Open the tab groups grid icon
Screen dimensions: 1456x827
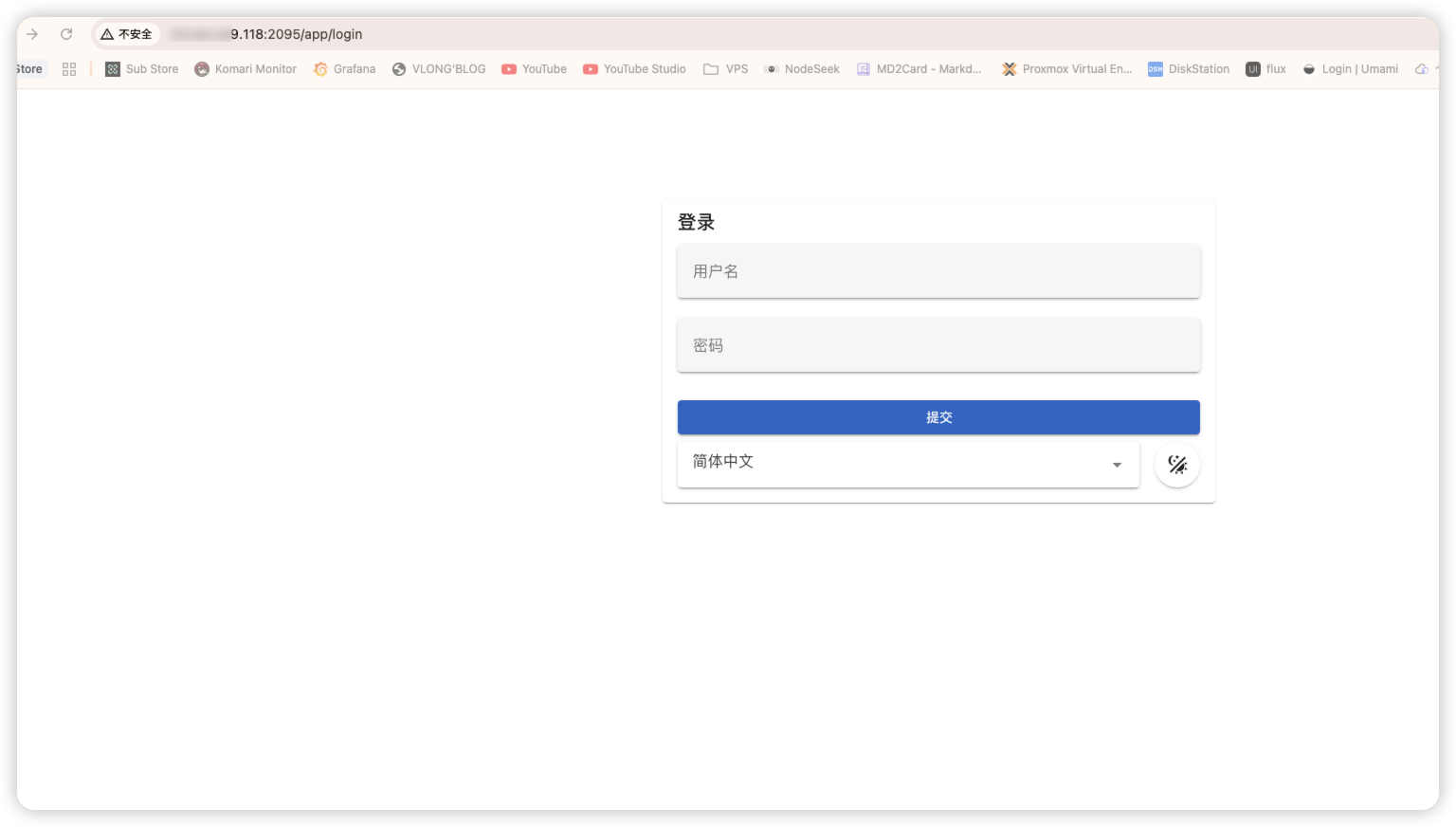click(x=69, y=69)
